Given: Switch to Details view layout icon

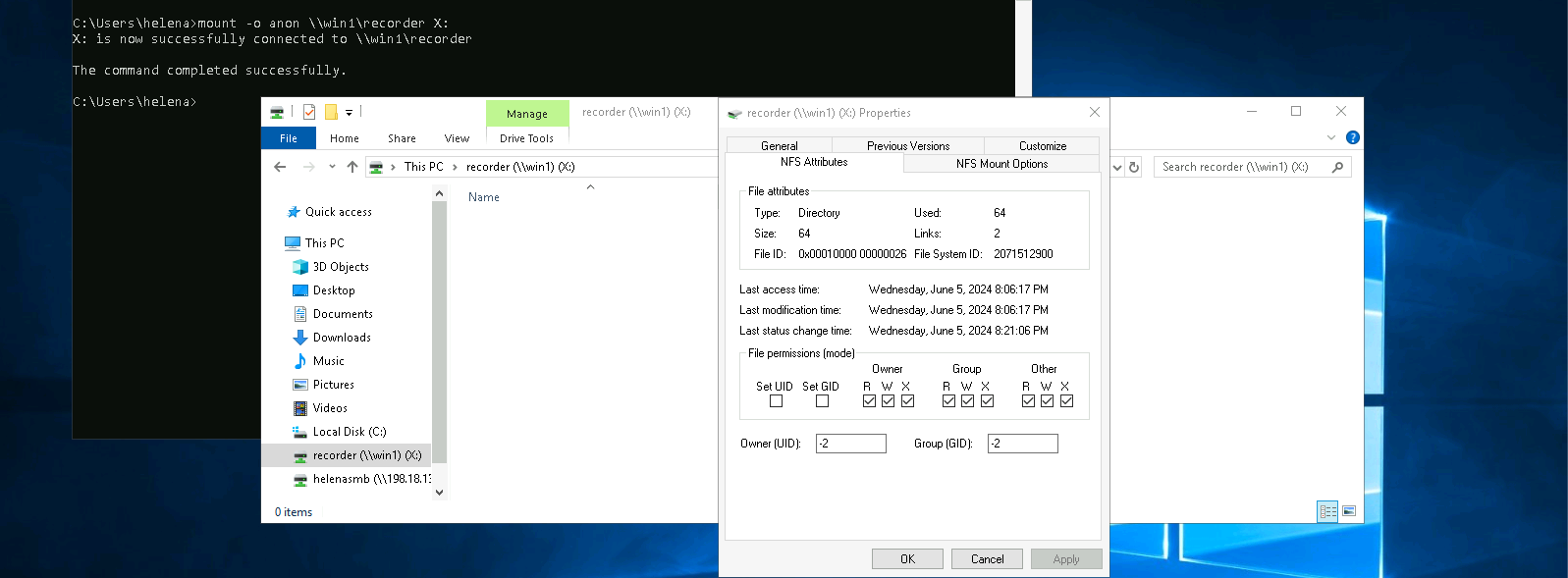Looking at the screenshot, I should (x=1327, y=511).
